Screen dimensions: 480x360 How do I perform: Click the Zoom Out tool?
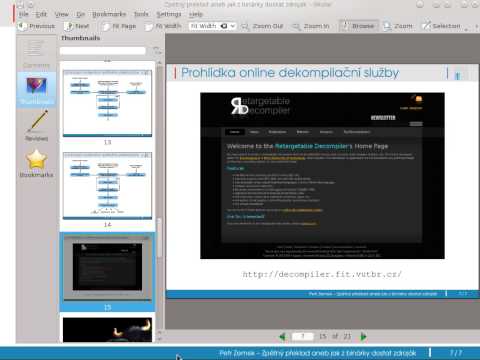tap(262, 26)
